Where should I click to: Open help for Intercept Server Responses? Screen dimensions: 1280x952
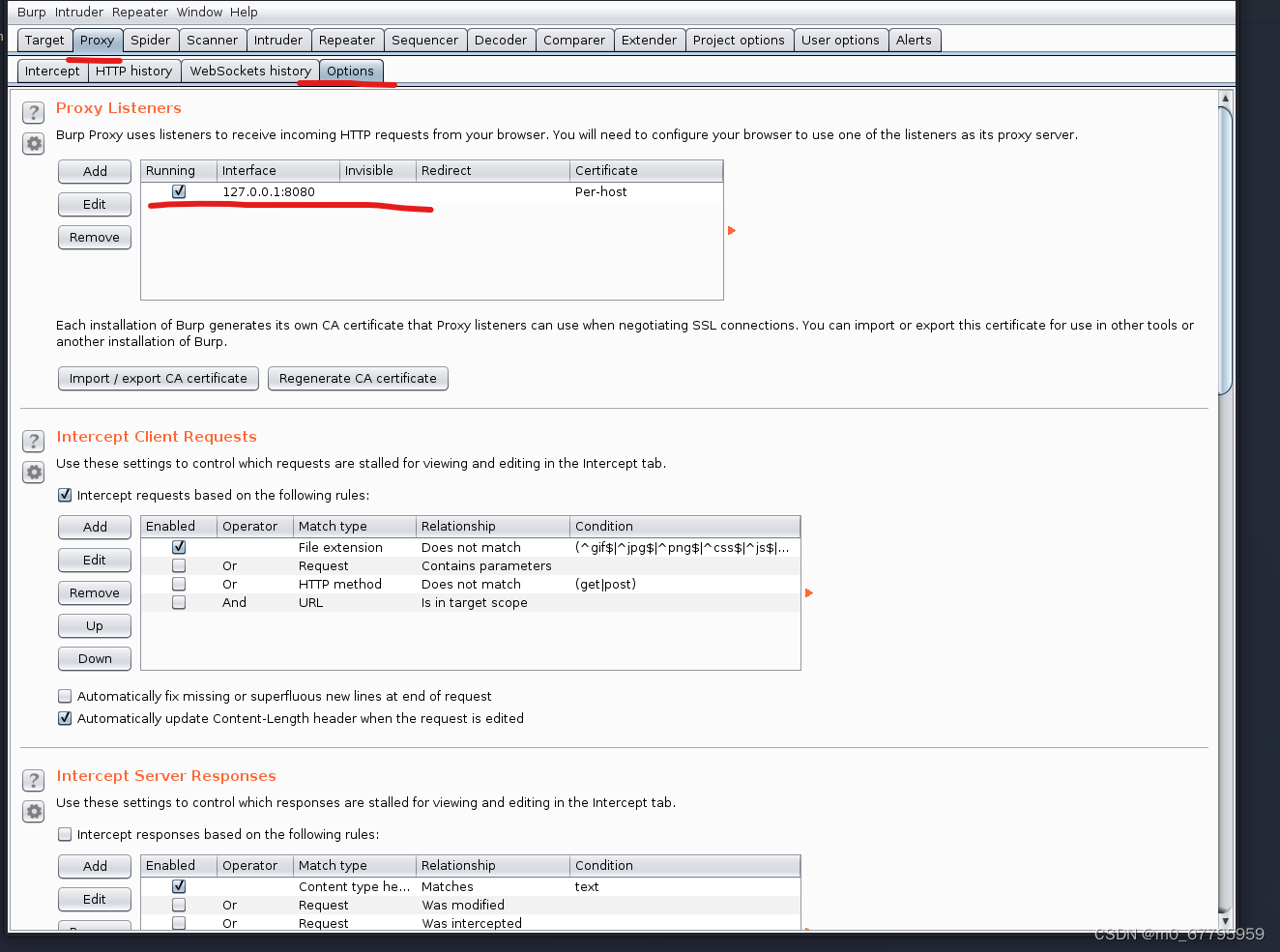[x=34, y=780]
